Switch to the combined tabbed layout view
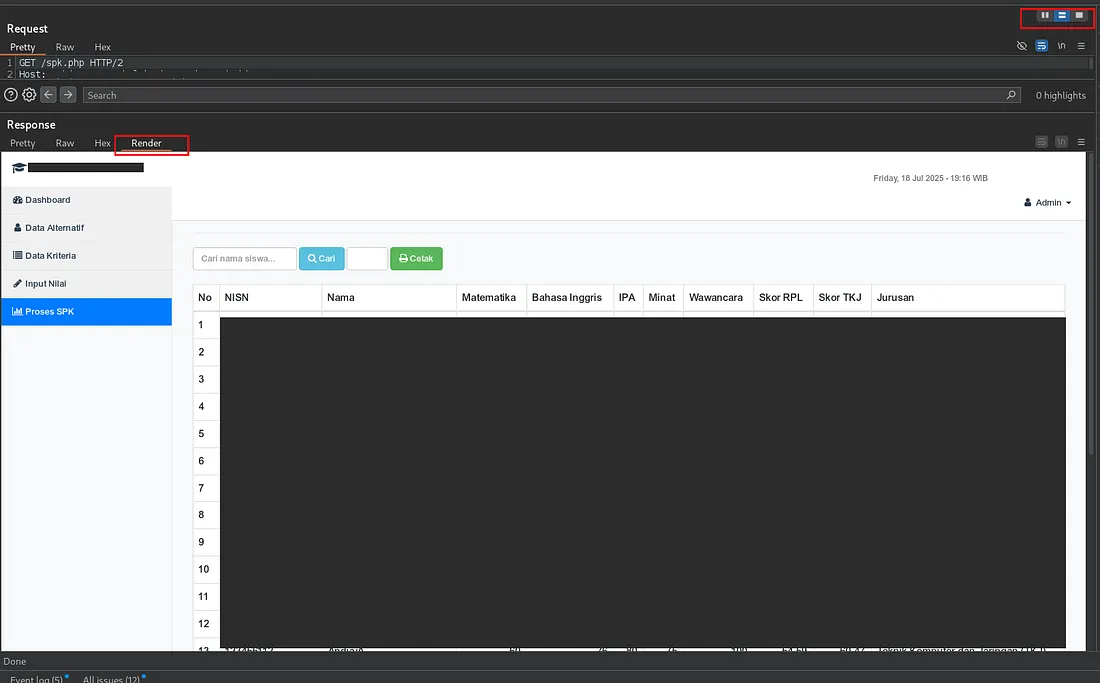Viewport: 1100px width, 683px height. (x=1079, y=15)
